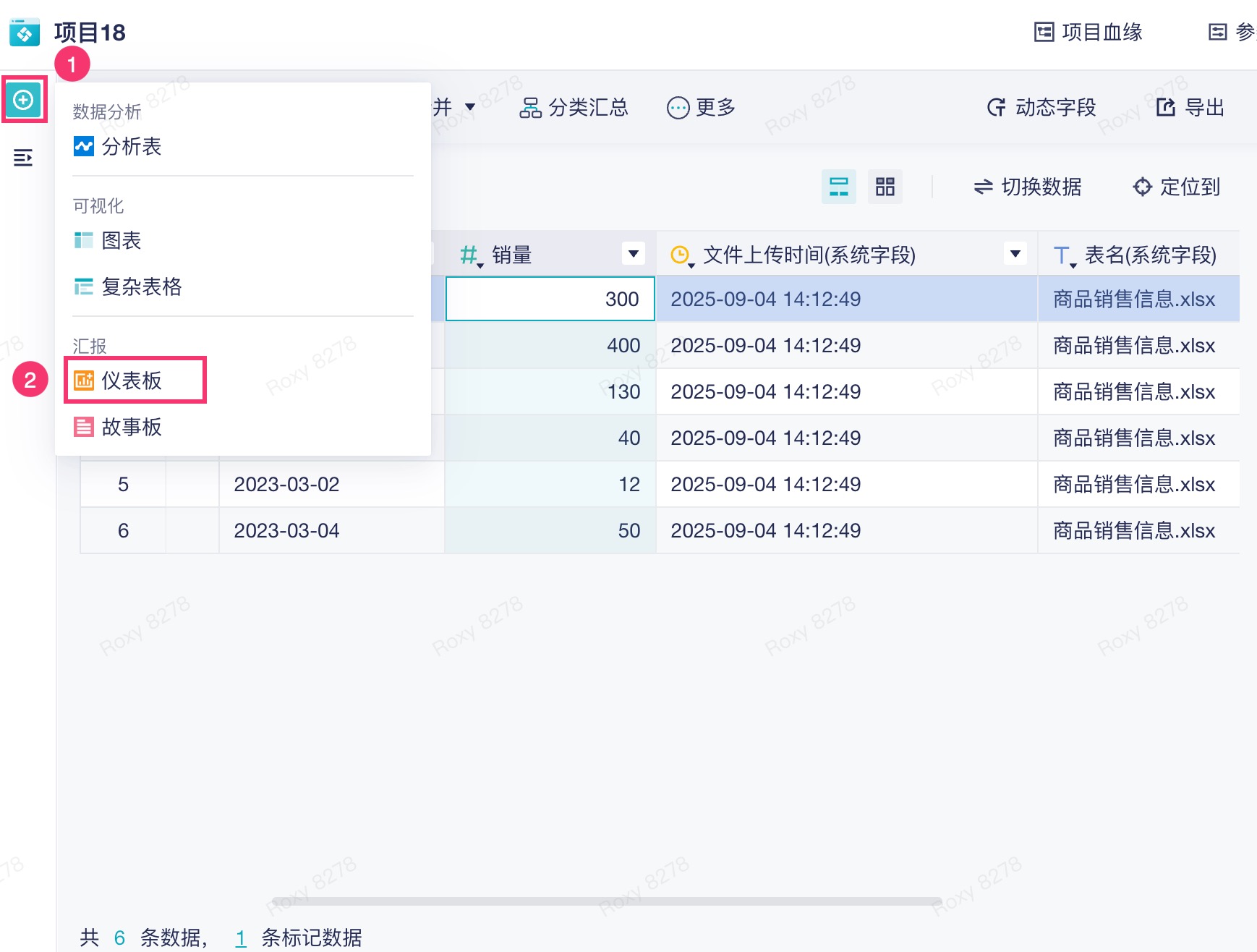Open 项目血缘 lineage view
This screenshot has height=952, width=1257.
tap(1088, 33)
